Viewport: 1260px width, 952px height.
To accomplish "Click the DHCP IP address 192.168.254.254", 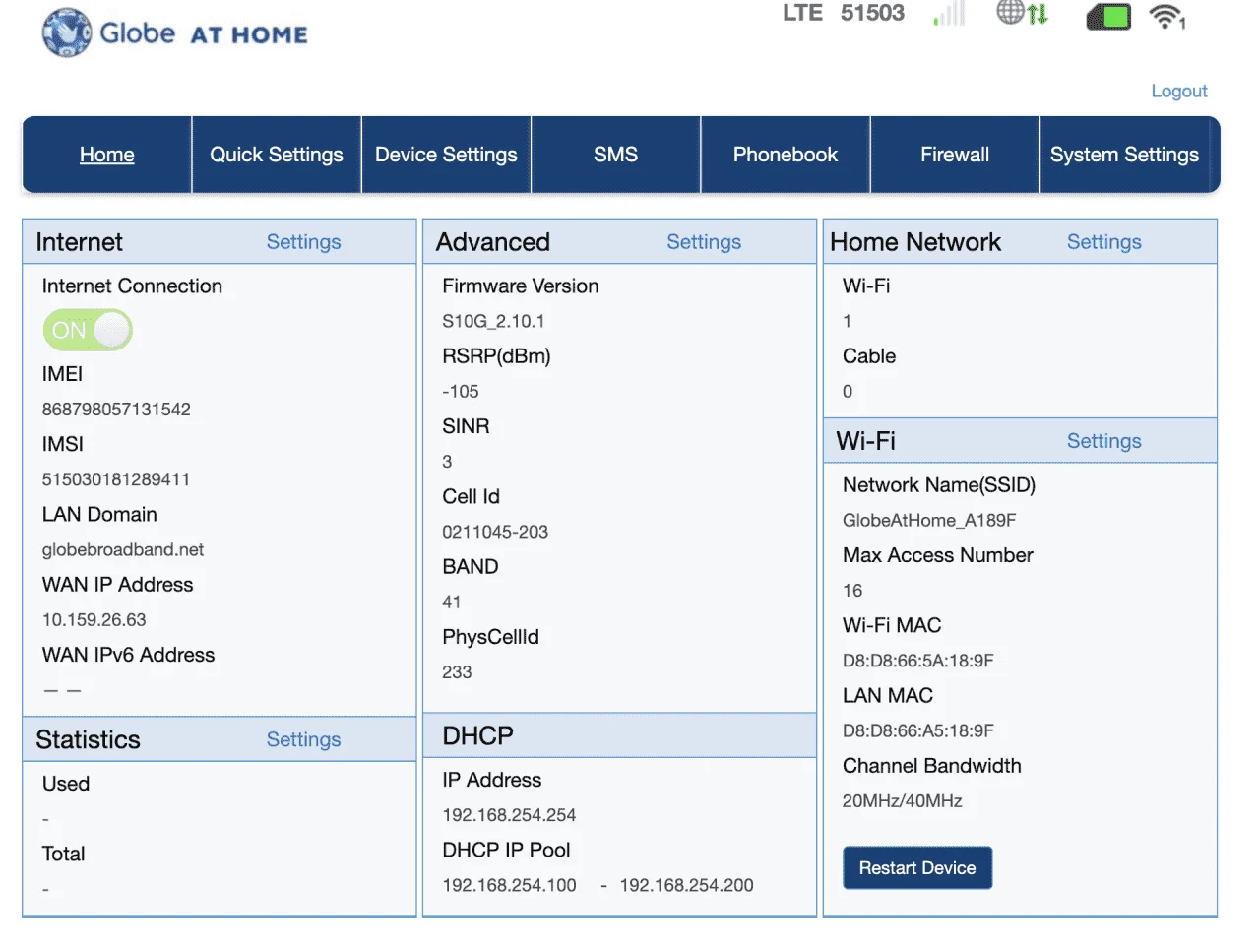I will (x=509, y=815).
